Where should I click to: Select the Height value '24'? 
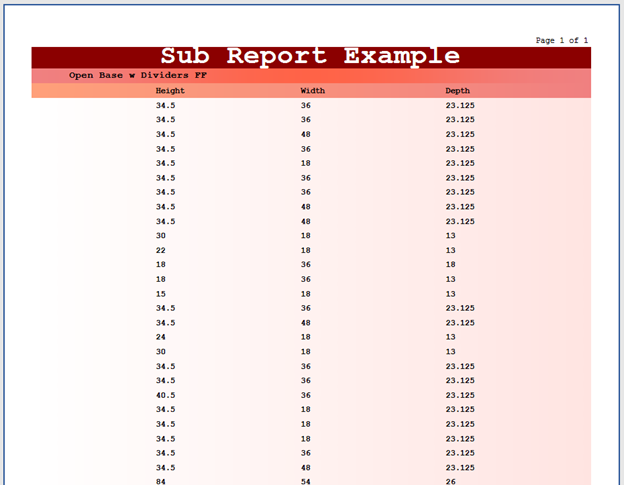pos(160,337)
